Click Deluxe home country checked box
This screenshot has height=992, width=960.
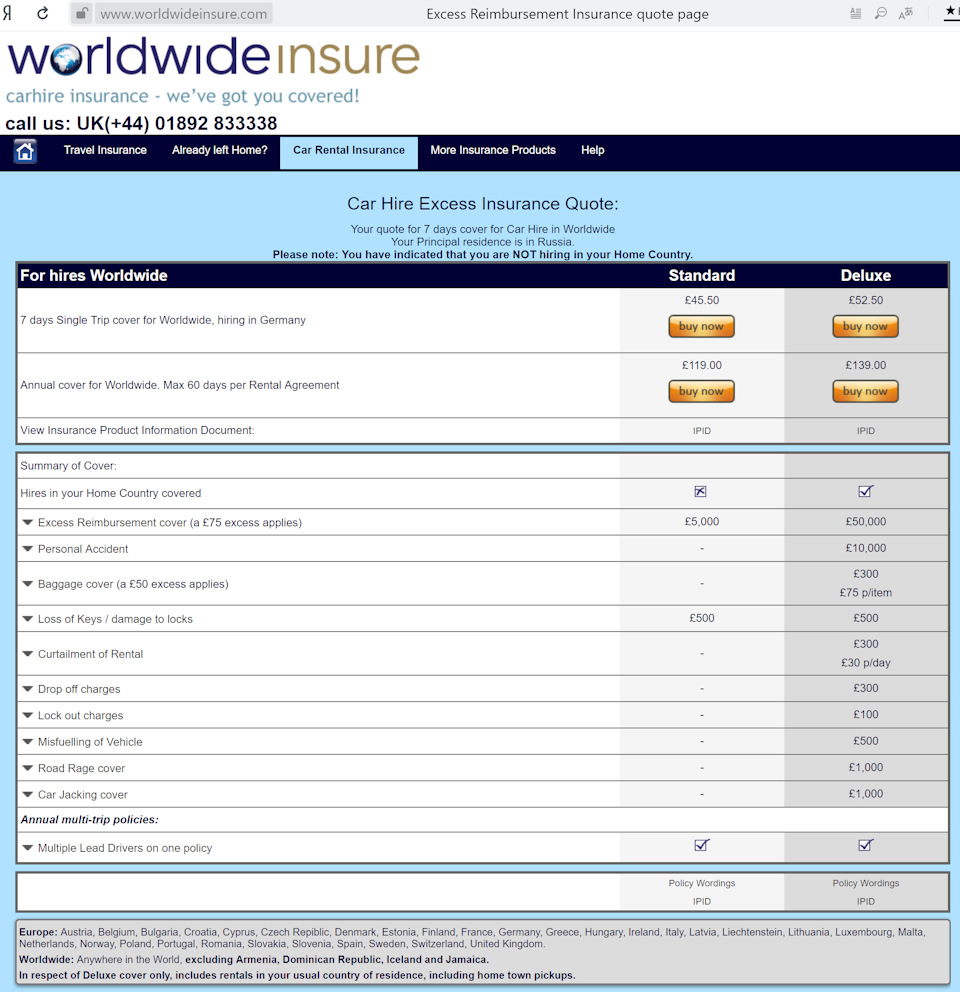(865, 491)
